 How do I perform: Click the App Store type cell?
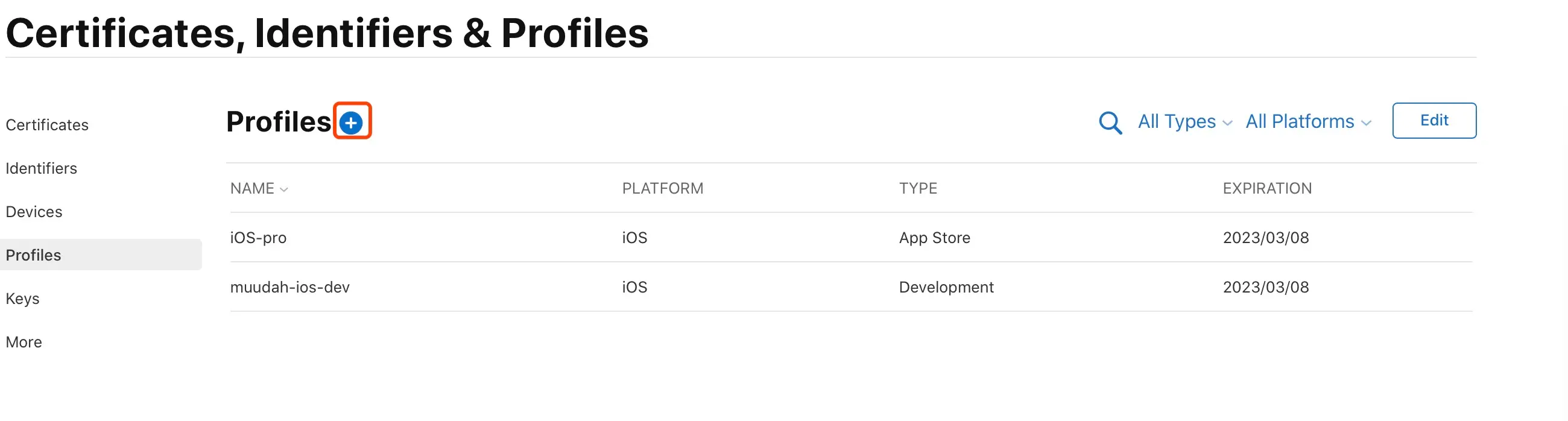tap(934, 238)
